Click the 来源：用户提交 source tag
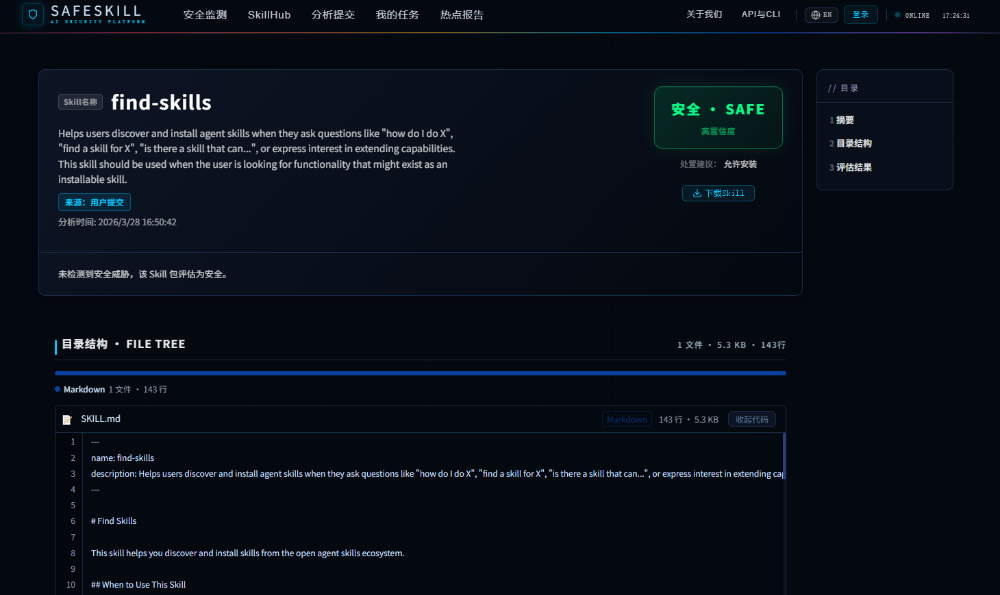 (94, 202)
